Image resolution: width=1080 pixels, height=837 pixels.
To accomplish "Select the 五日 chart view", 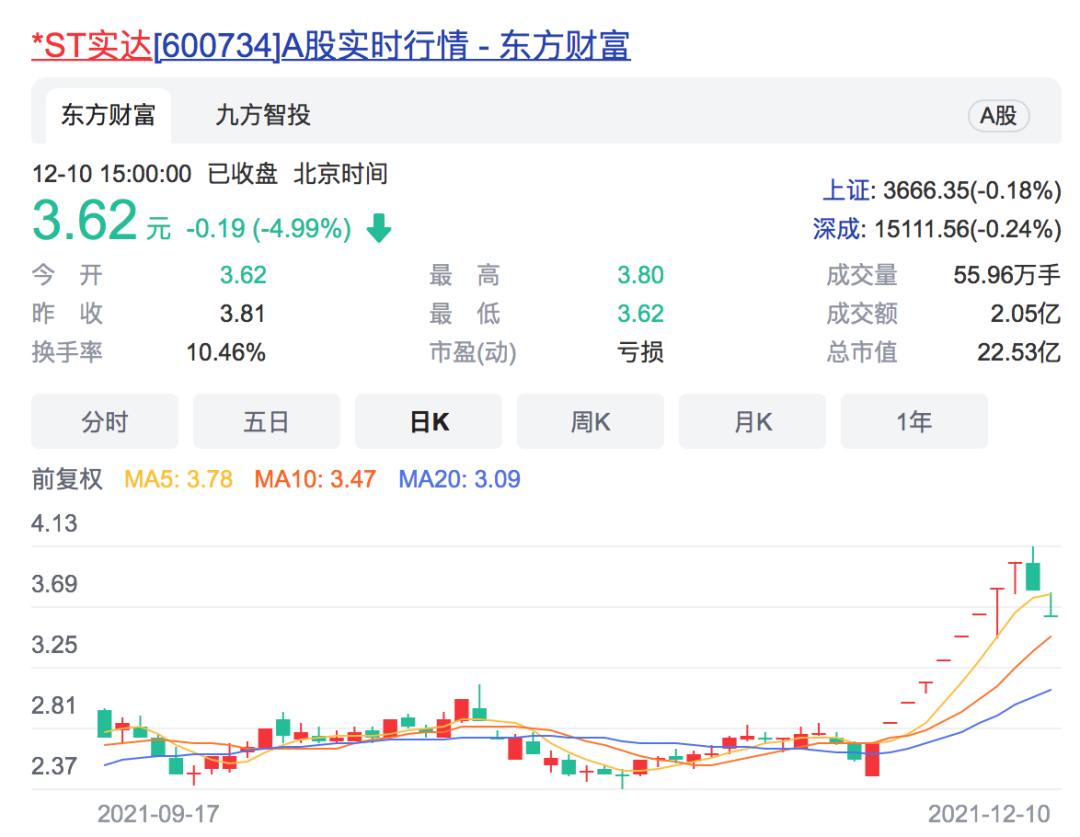I will tap(267, 422).
